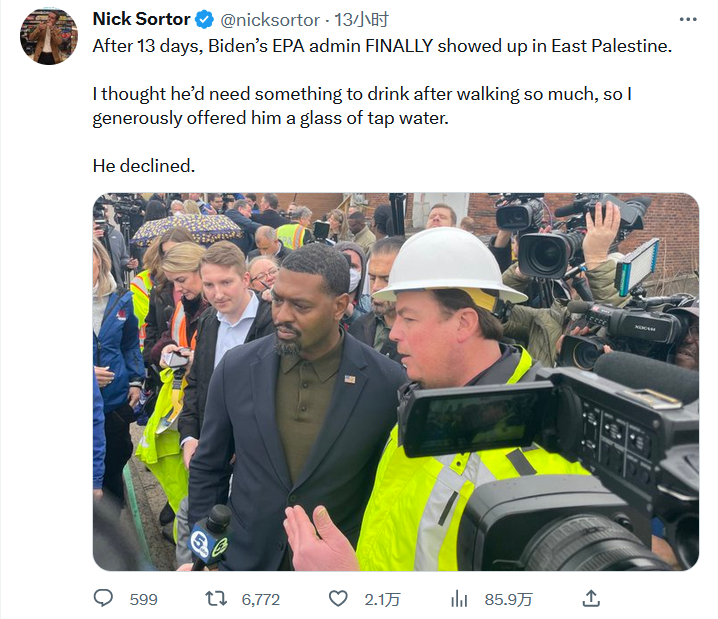718x619 pixels.
Task: Click the retweet arrows icon
Action: pyautogui.click(x=215, y=598)
